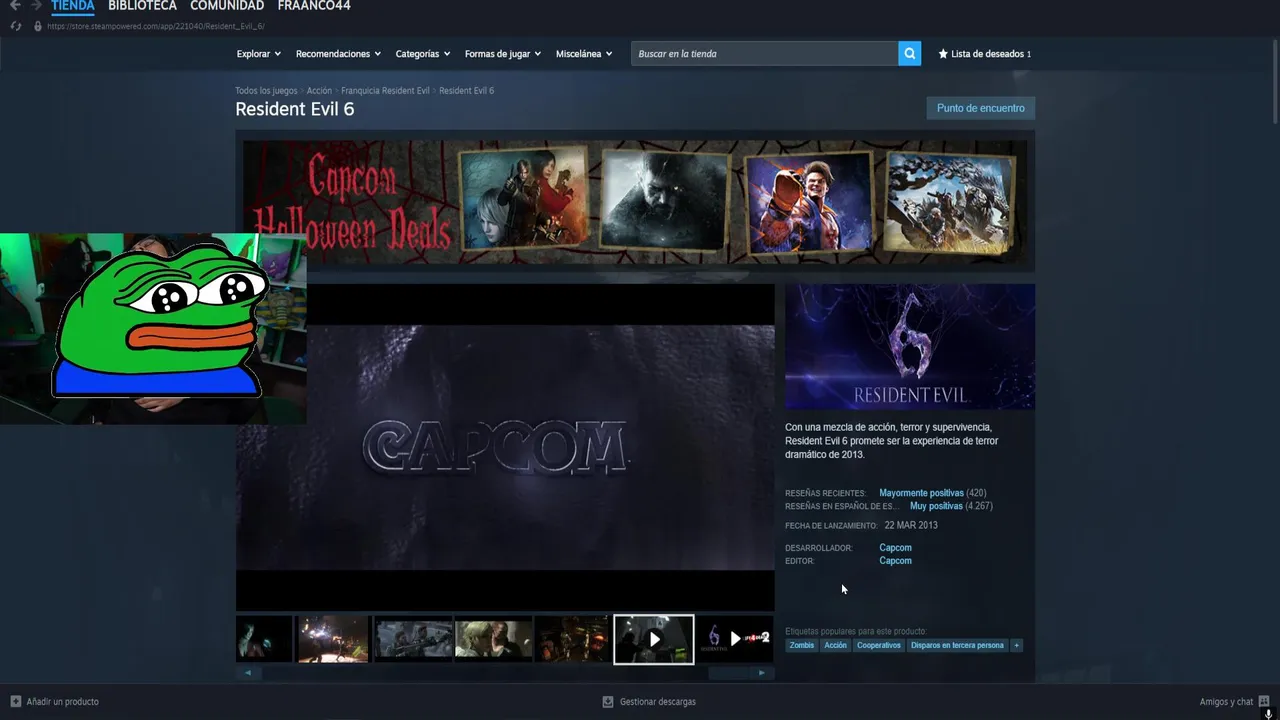The height and width of the screenshot is (720, 1280).
Task: Open the Categorías dropdown
Action: point(423,54)
